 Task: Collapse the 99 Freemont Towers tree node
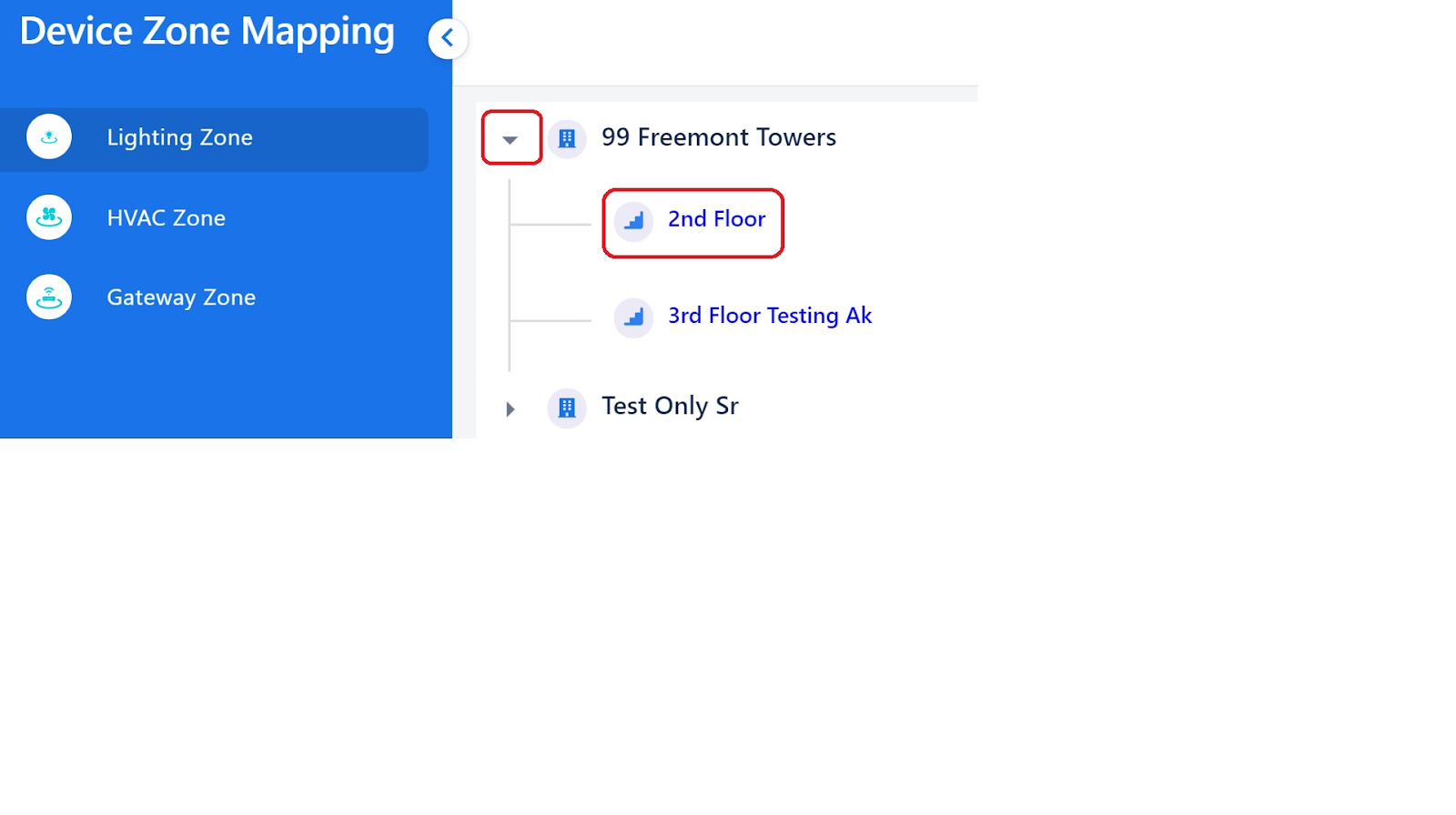click(511, 139)
